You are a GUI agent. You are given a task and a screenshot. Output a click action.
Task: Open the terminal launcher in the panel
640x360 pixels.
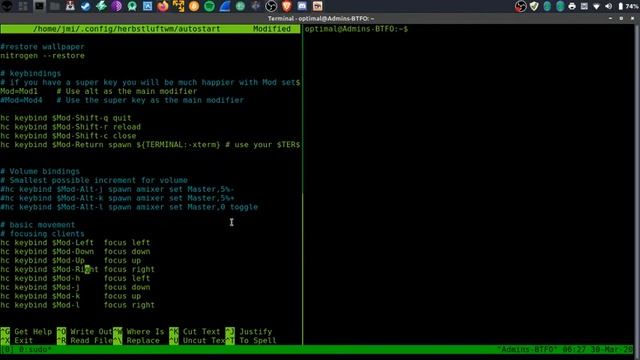point(39,6)
